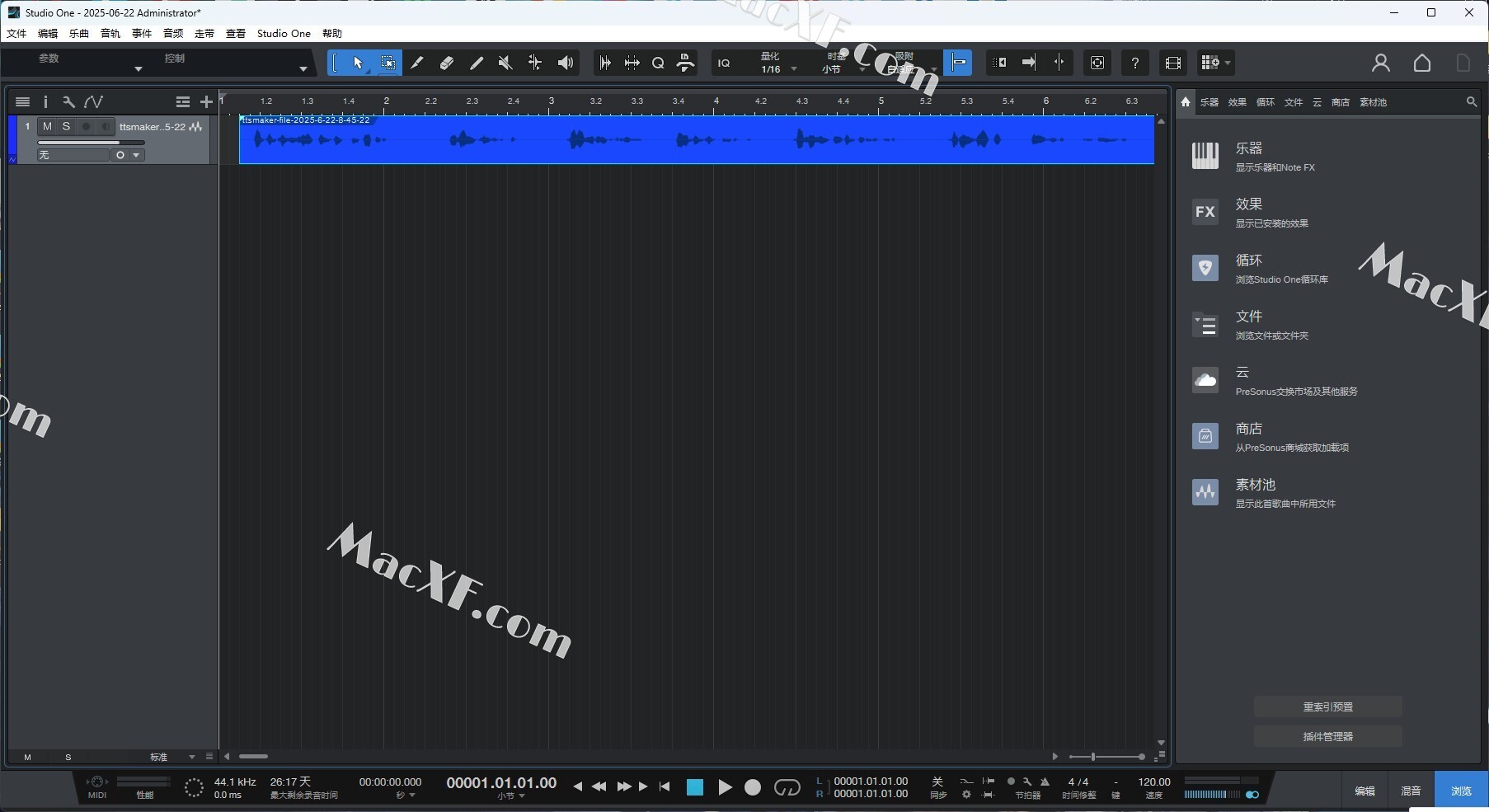Expand the 控制 control dropdown
Viewport: 1489px width, 812px height.
(303, 69)
